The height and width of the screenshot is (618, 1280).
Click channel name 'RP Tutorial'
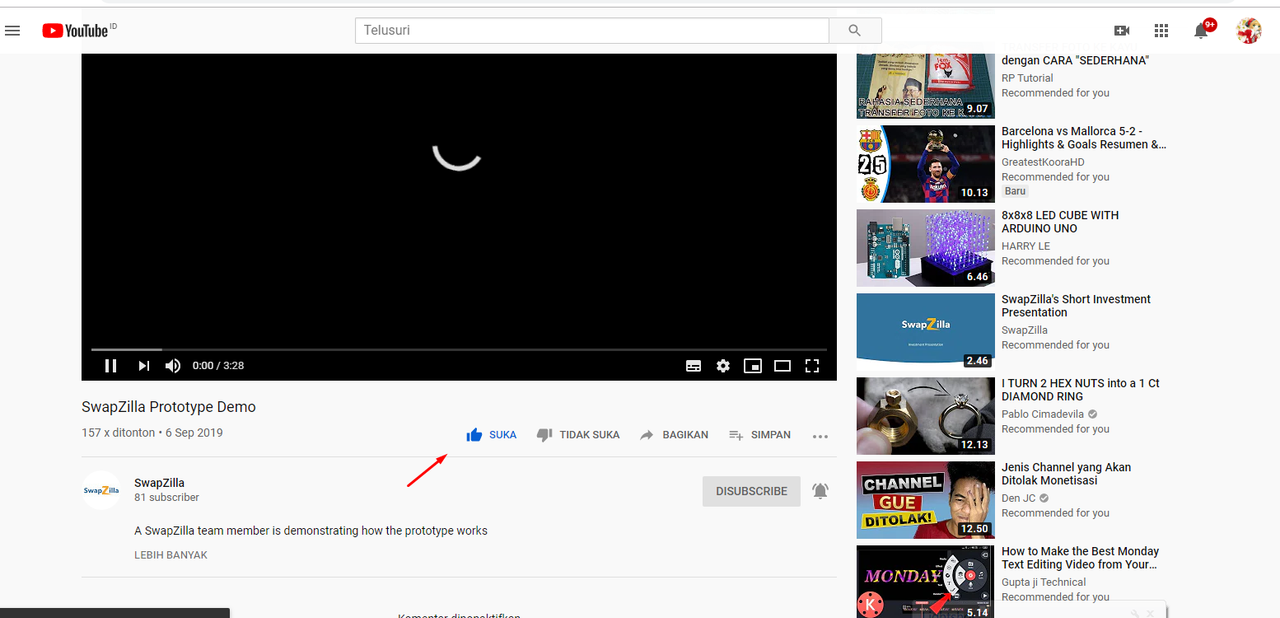tap(1027, 78)
